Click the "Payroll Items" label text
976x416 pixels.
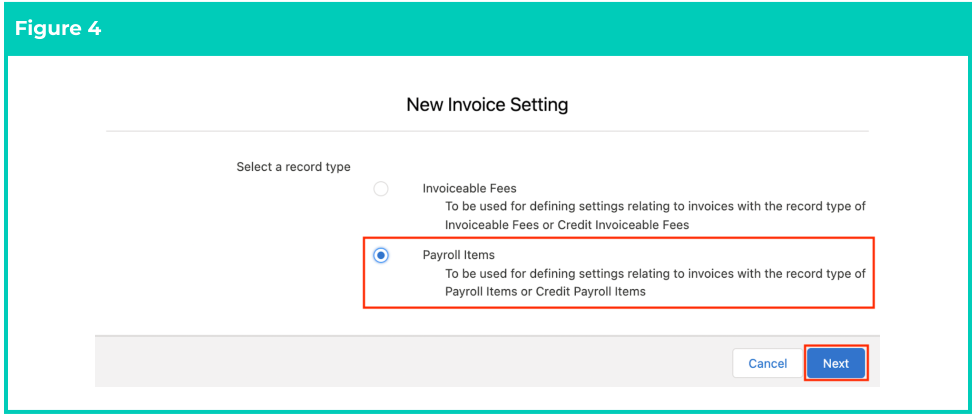(x=459, y=255)
